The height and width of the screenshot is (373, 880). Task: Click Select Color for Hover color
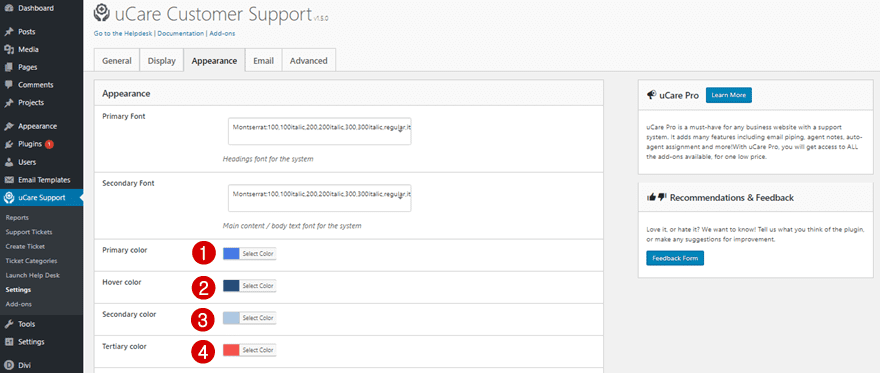[258, 286]
